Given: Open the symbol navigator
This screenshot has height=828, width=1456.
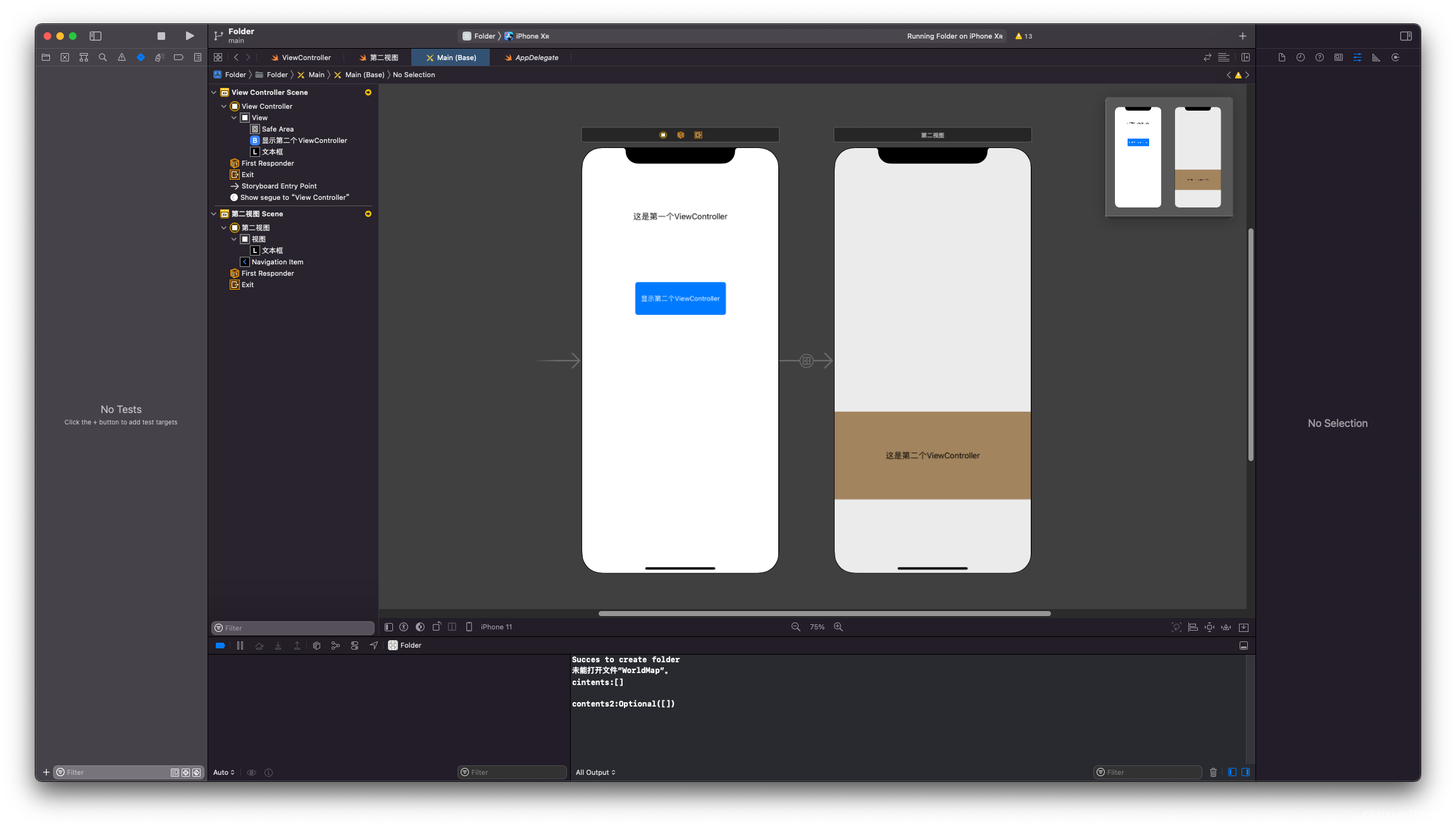Looking at the screenshot, I should click(84, 58).
